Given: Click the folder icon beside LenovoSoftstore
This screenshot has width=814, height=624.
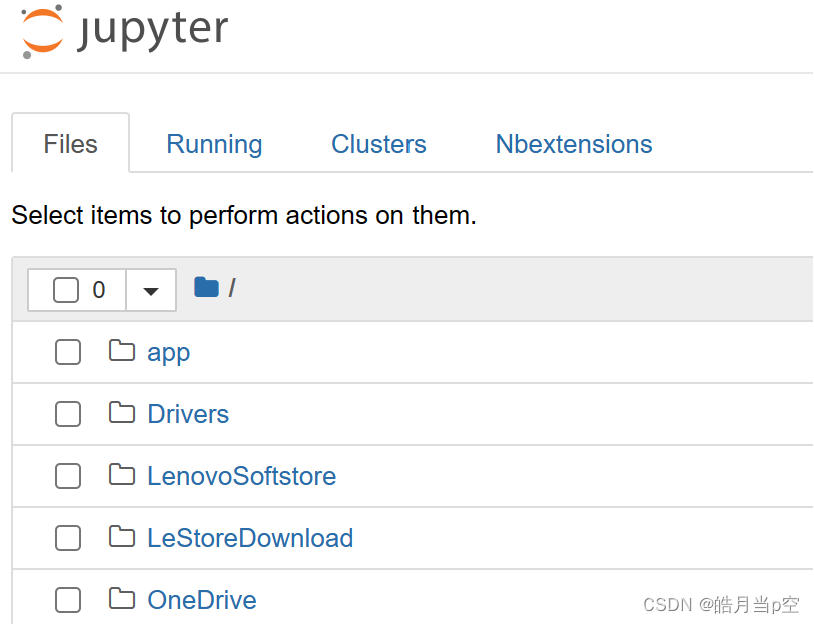Looking at the screenshot, I should [121, 476].
